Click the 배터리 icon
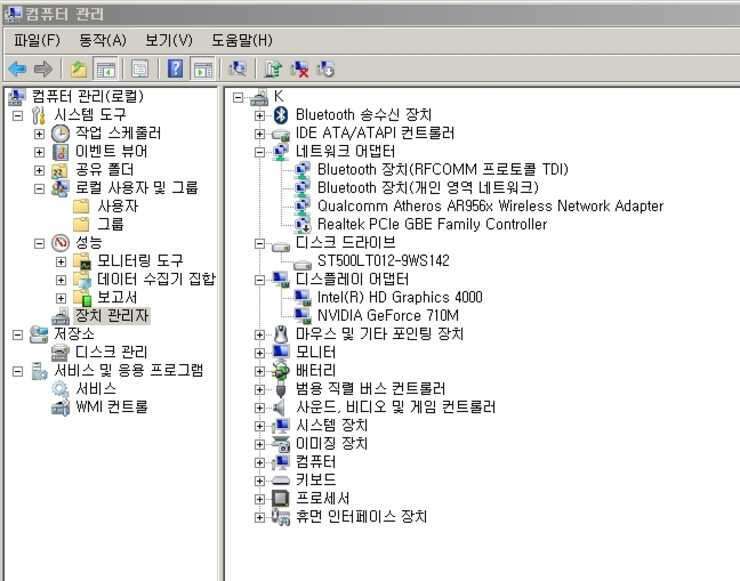 tap(281, 370)
